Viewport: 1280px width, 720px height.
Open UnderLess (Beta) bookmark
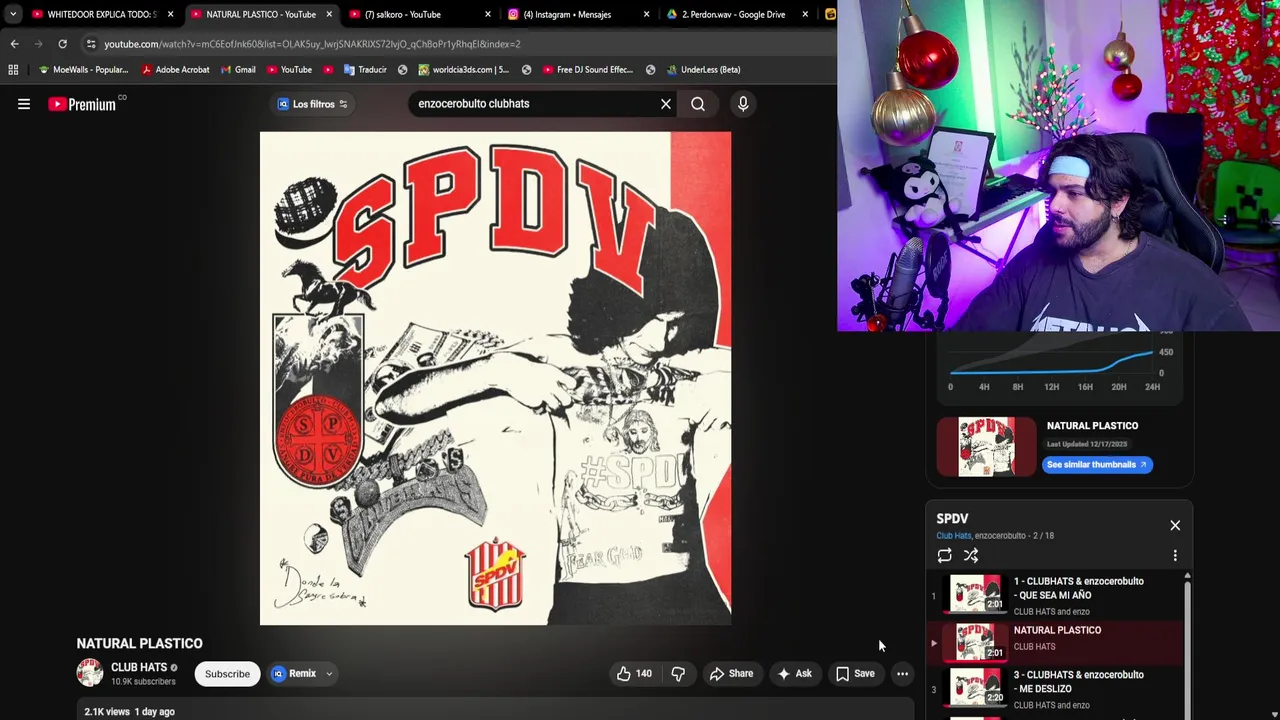[703, 70]
